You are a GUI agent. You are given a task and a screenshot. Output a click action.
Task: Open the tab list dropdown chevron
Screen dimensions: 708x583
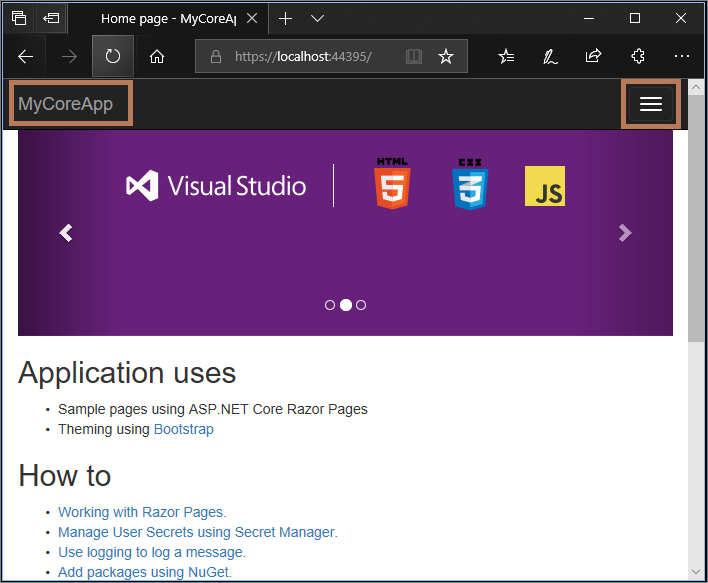pyautogui.click(x=317, y=19)
